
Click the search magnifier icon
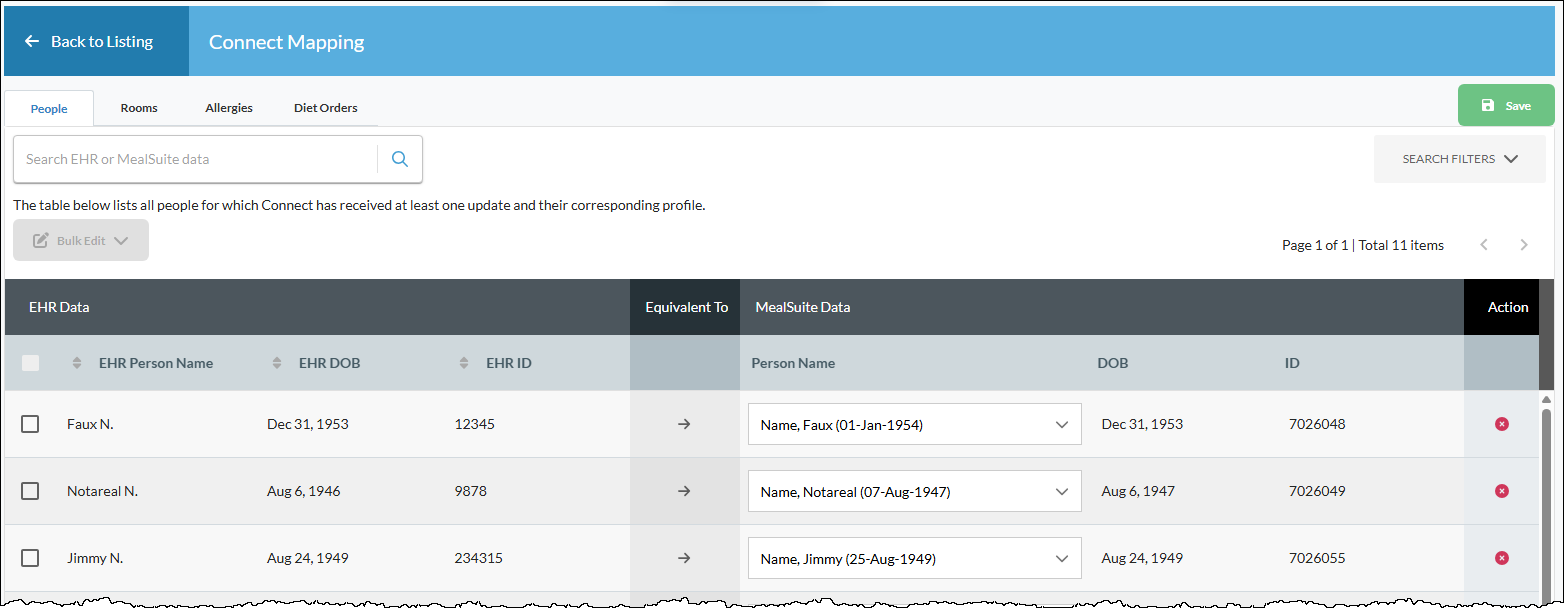point(400,159)
